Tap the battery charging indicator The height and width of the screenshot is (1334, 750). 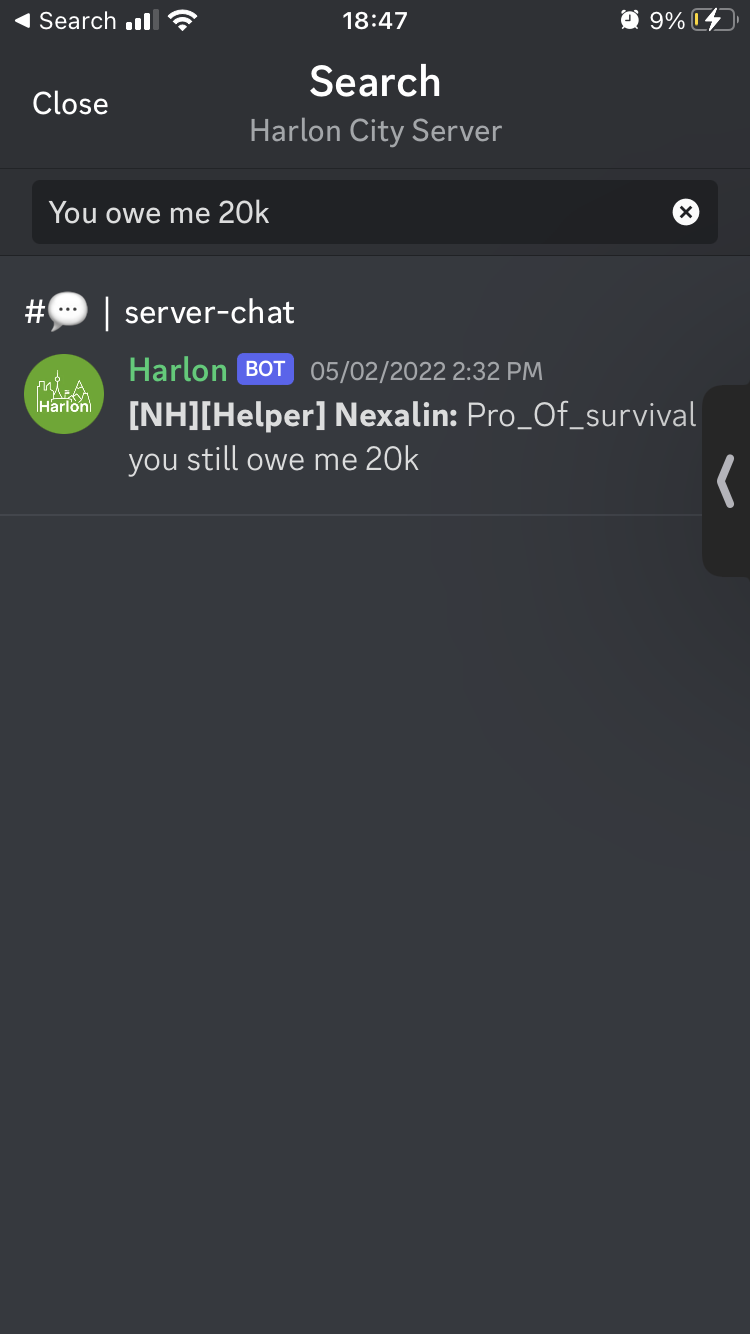(x=714, y=20)
